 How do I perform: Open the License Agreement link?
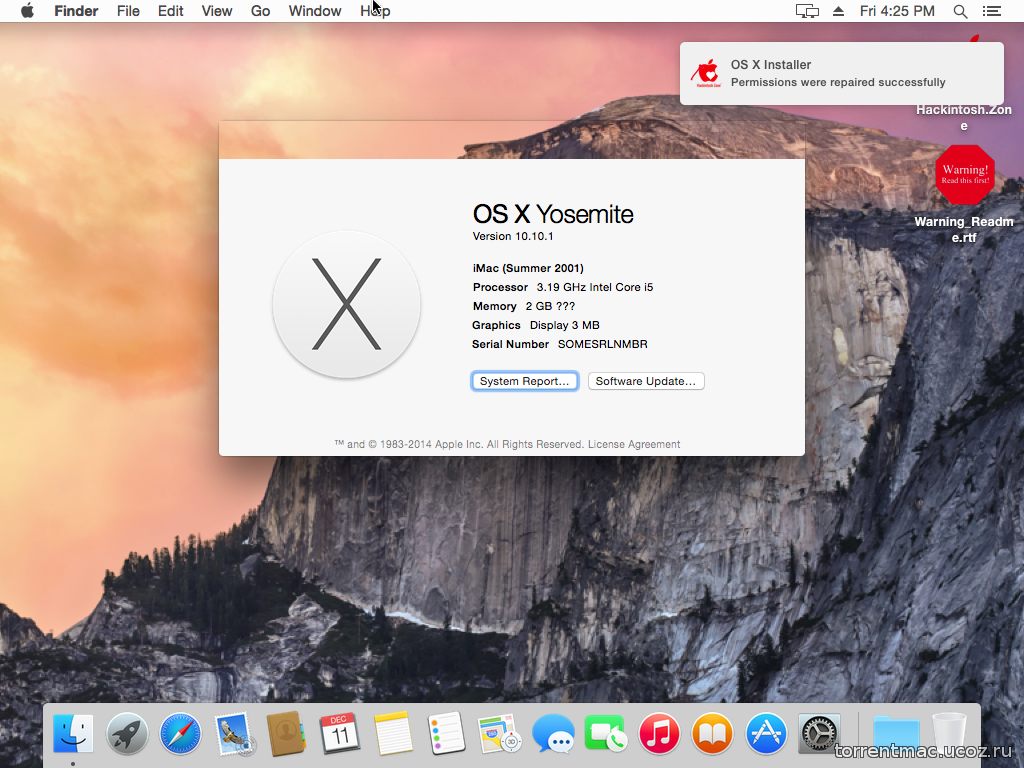click(634, 444)
